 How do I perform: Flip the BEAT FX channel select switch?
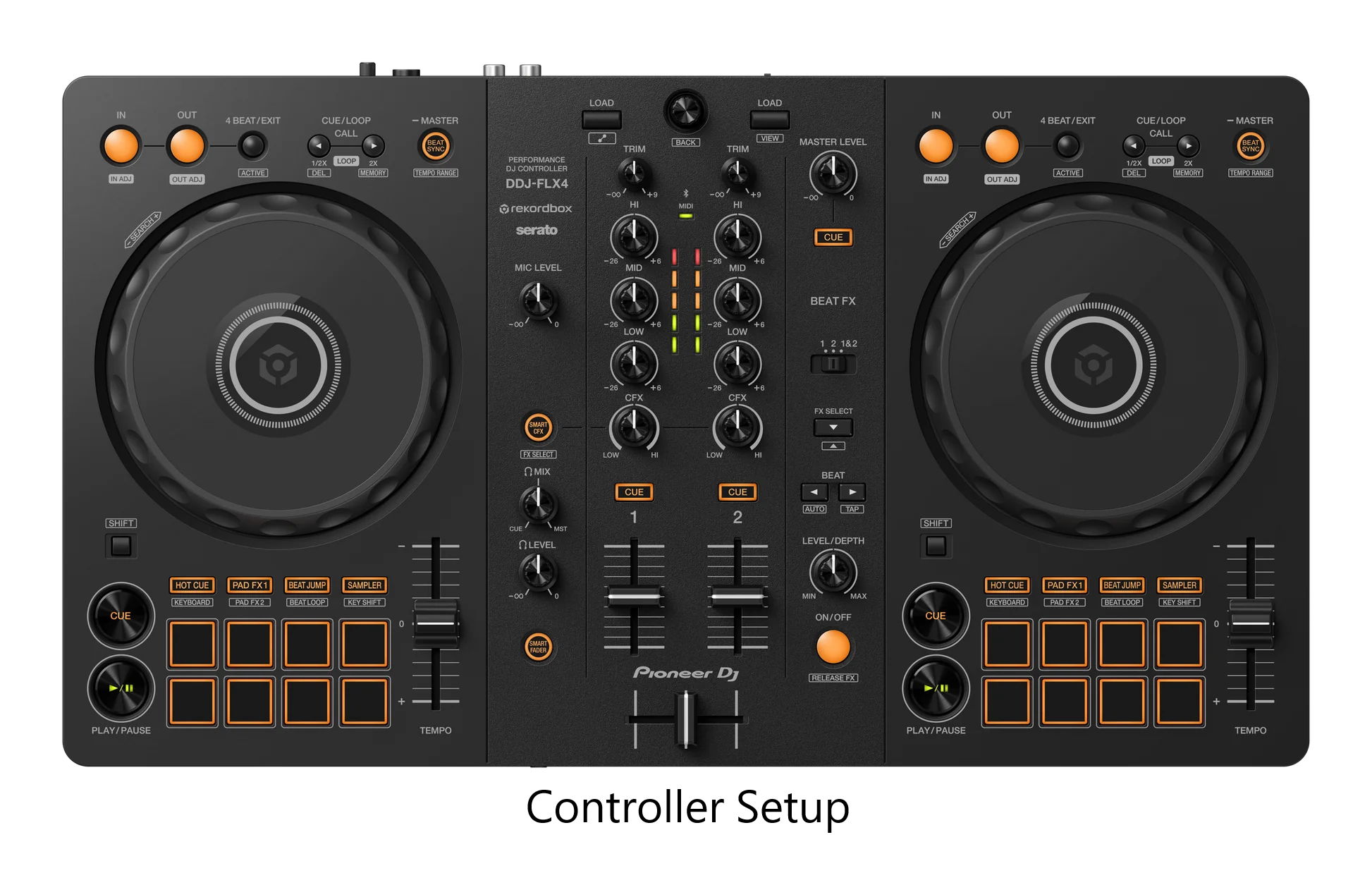833,364
